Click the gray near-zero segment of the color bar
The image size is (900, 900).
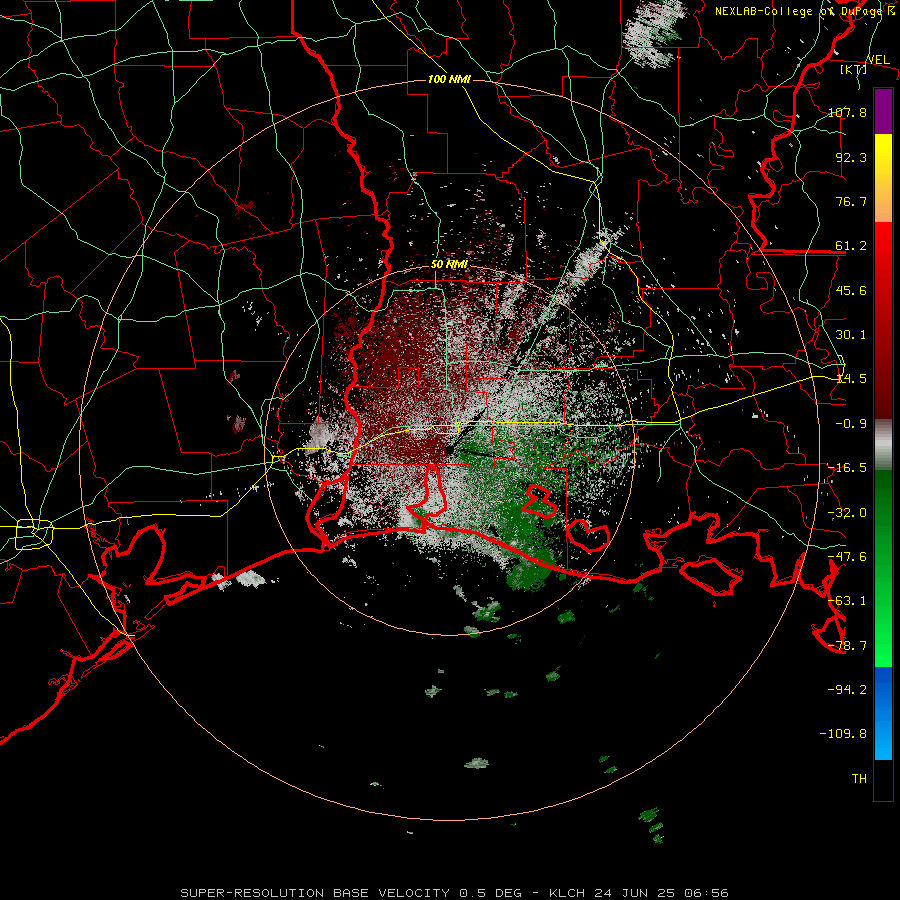click(x=883, y=445)
